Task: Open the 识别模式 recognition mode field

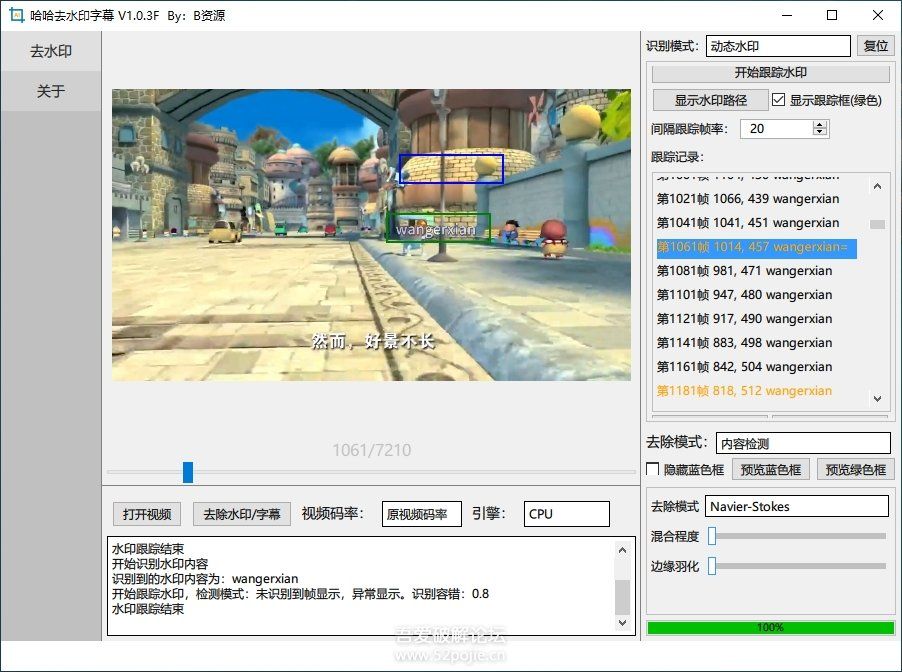Action: pos(778,45)
